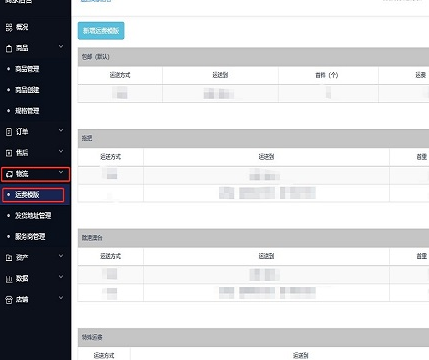The height and width of the screenshot is (360, 429).
Task: Expand the 订单 menu chevron
Action: pos(61,130)
